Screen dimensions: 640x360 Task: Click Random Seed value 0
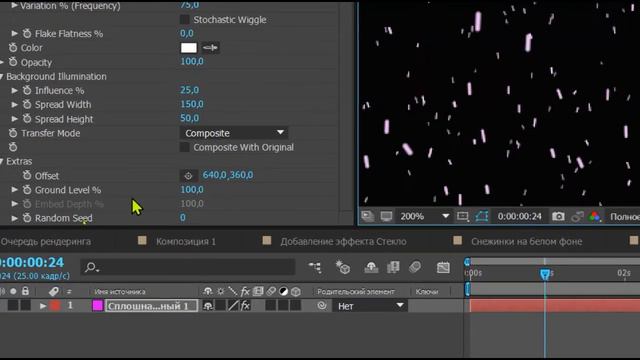[183, 218]
